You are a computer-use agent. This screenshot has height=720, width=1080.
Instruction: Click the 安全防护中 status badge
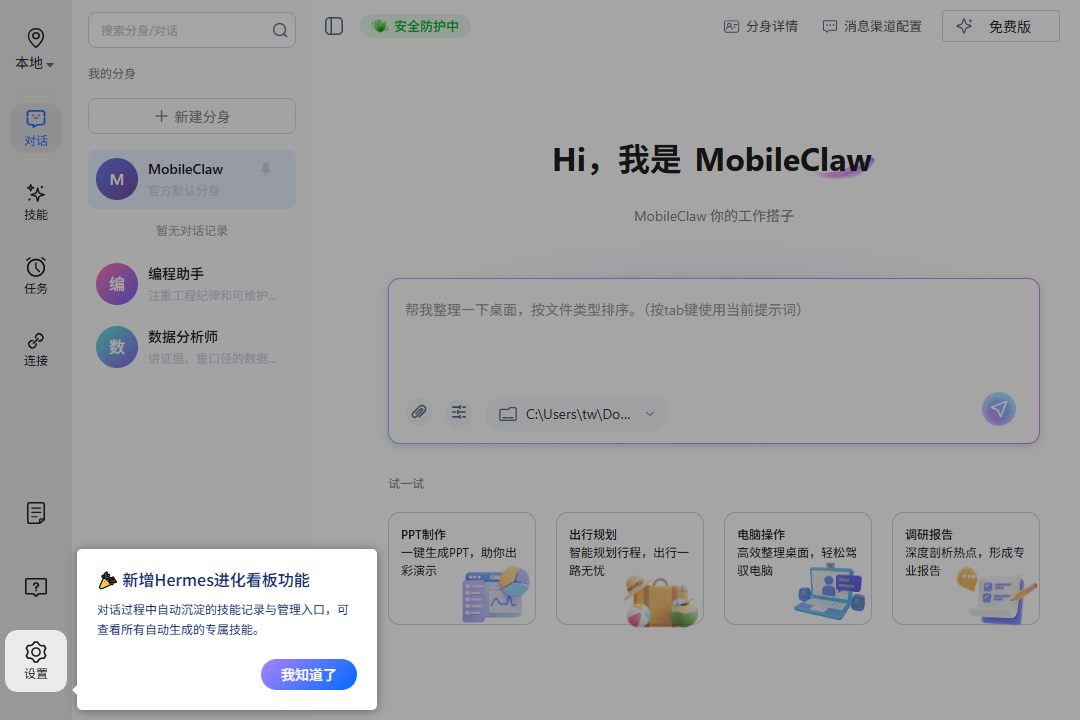pyautogui.click(x=415, y=26)
